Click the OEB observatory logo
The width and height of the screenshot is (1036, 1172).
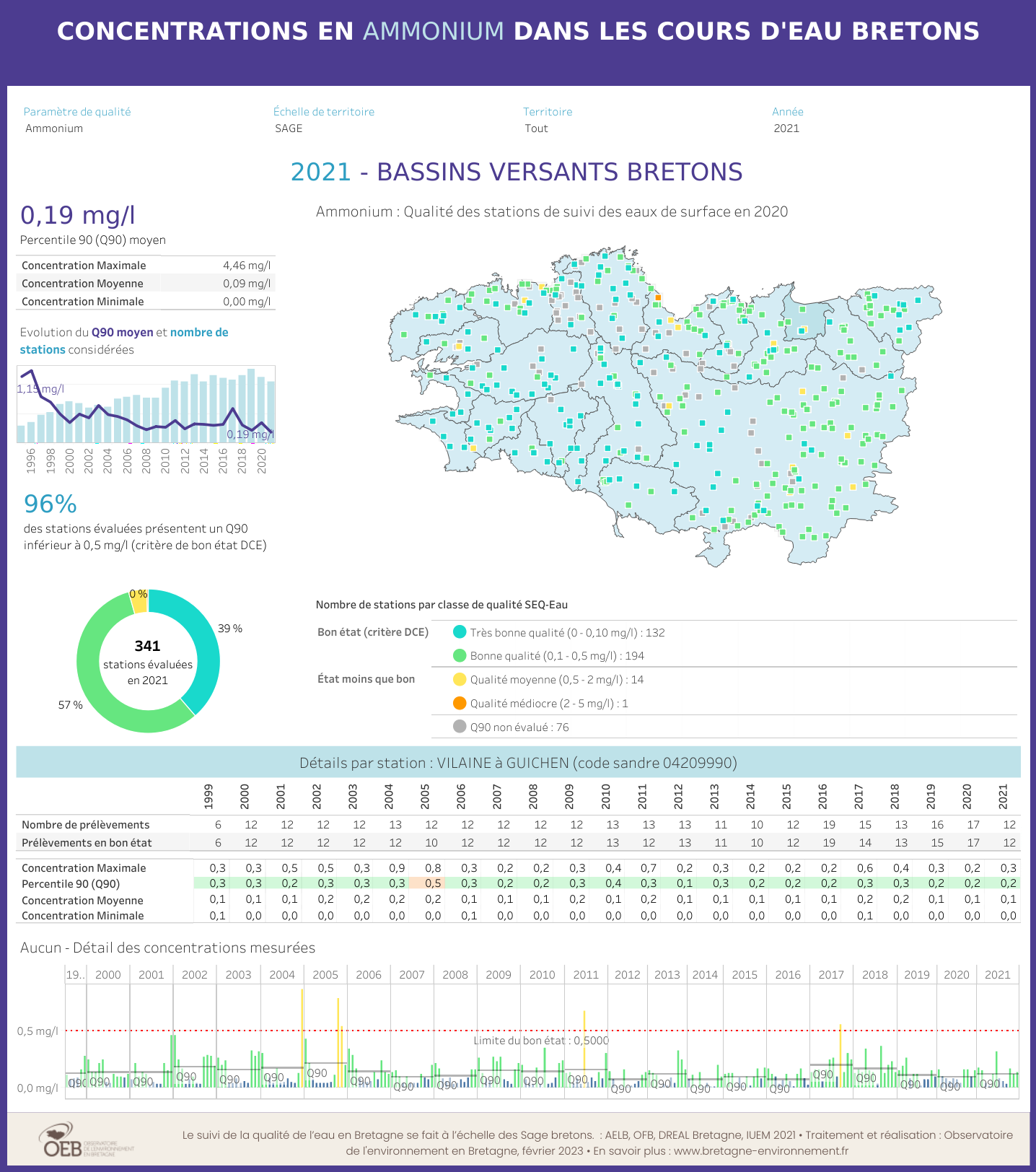click(85, 1140)
